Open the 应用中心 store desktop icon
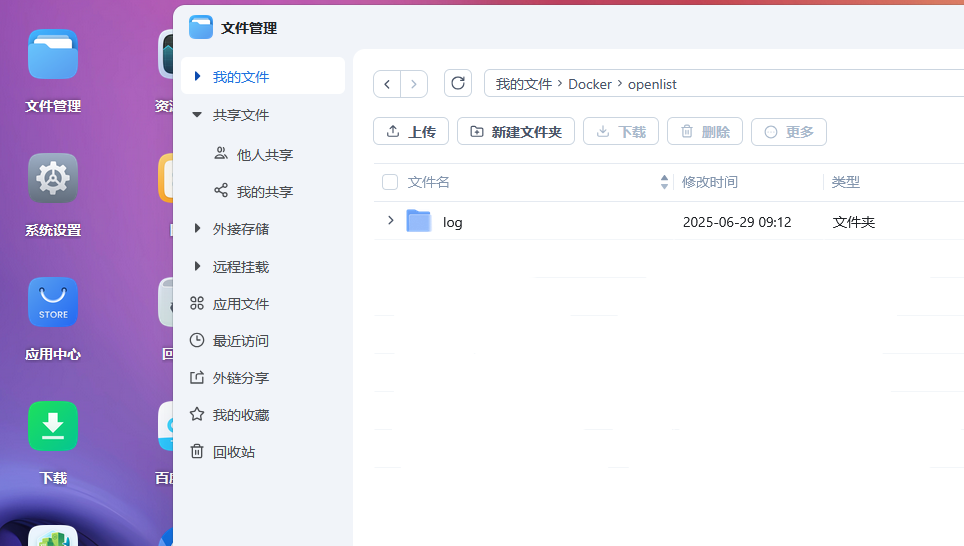 point(53,303)
